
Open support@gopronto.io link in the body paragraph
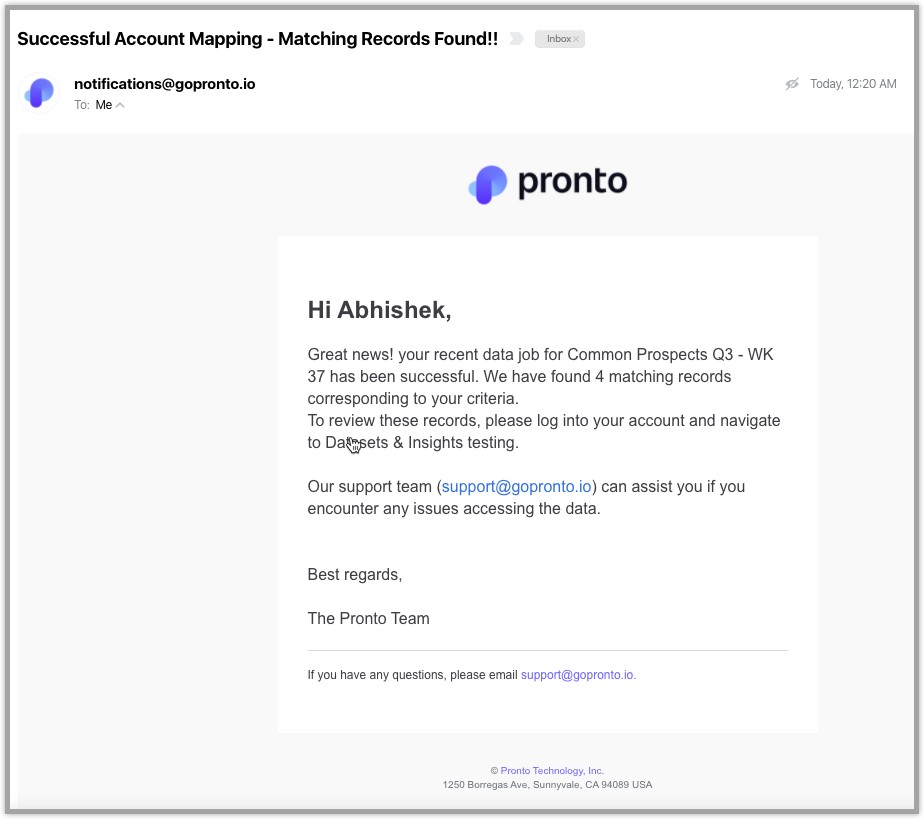pyautogui.click(x=516, y=487)
